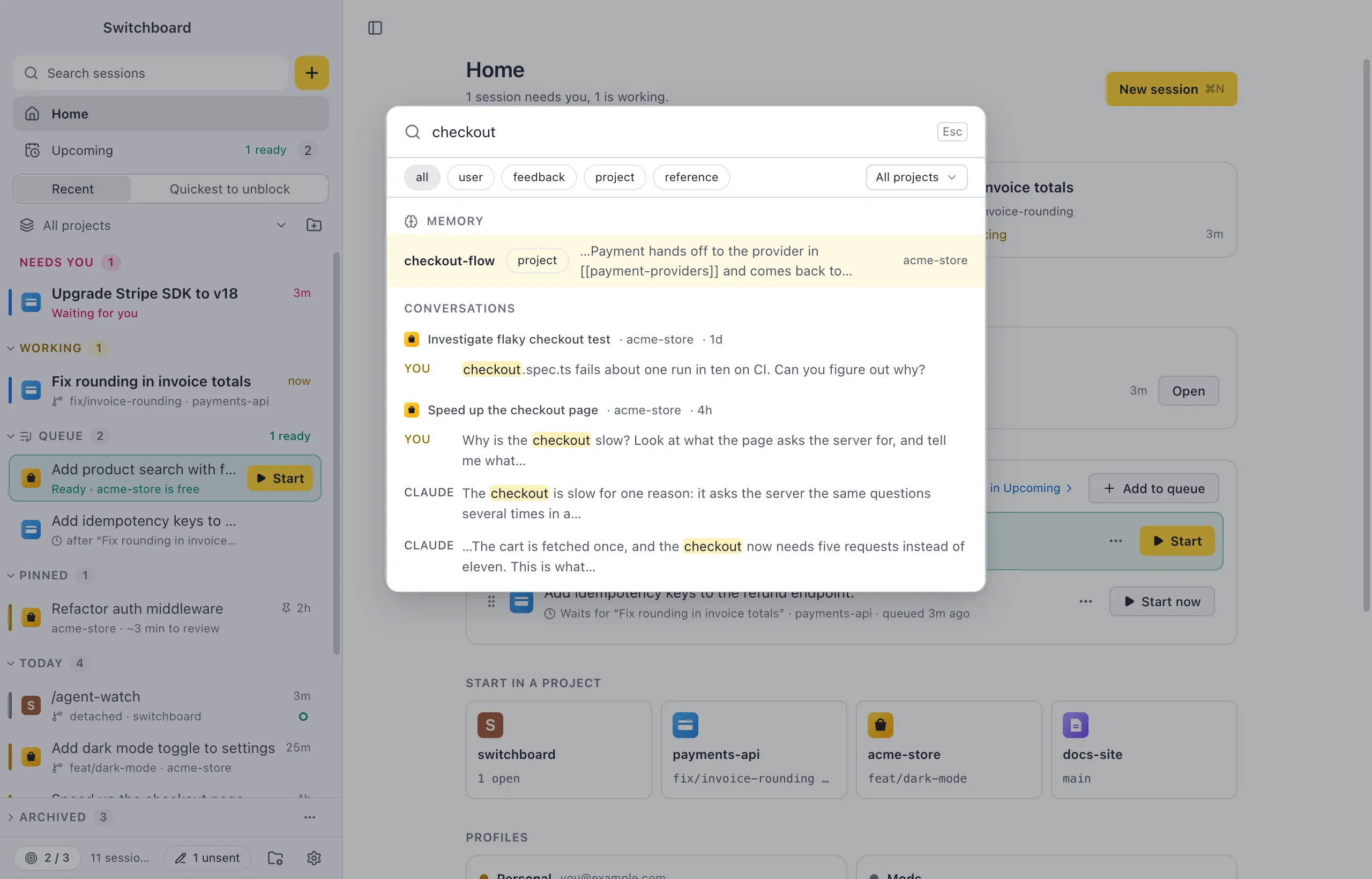Click the acme-store project card icon
This screenshot has height=879, width=1372.
[881, 725]
